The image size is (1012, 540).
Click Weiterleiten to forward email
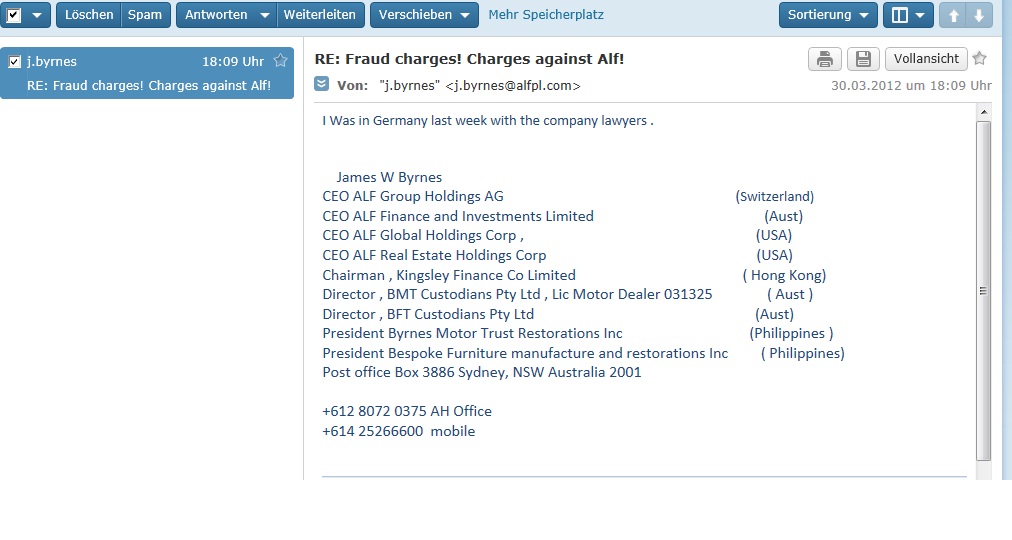319,15
